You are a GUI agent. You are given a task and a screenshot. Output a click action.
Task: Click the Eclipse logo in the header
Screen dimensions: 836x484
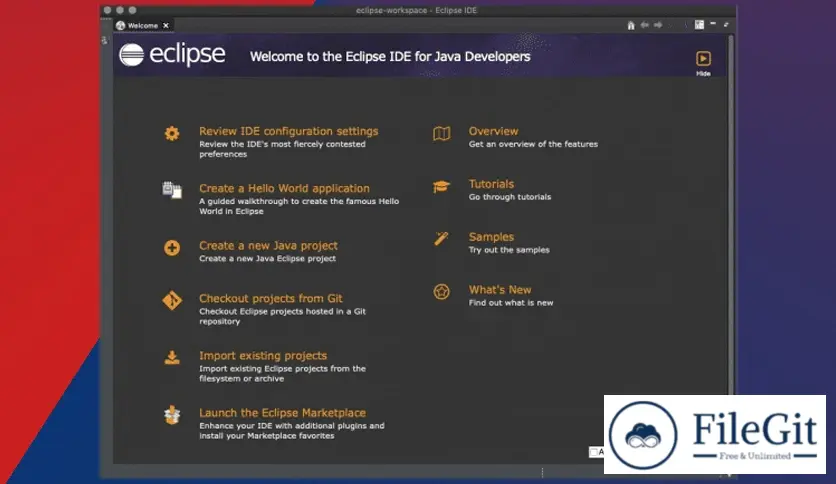point(172,54)
